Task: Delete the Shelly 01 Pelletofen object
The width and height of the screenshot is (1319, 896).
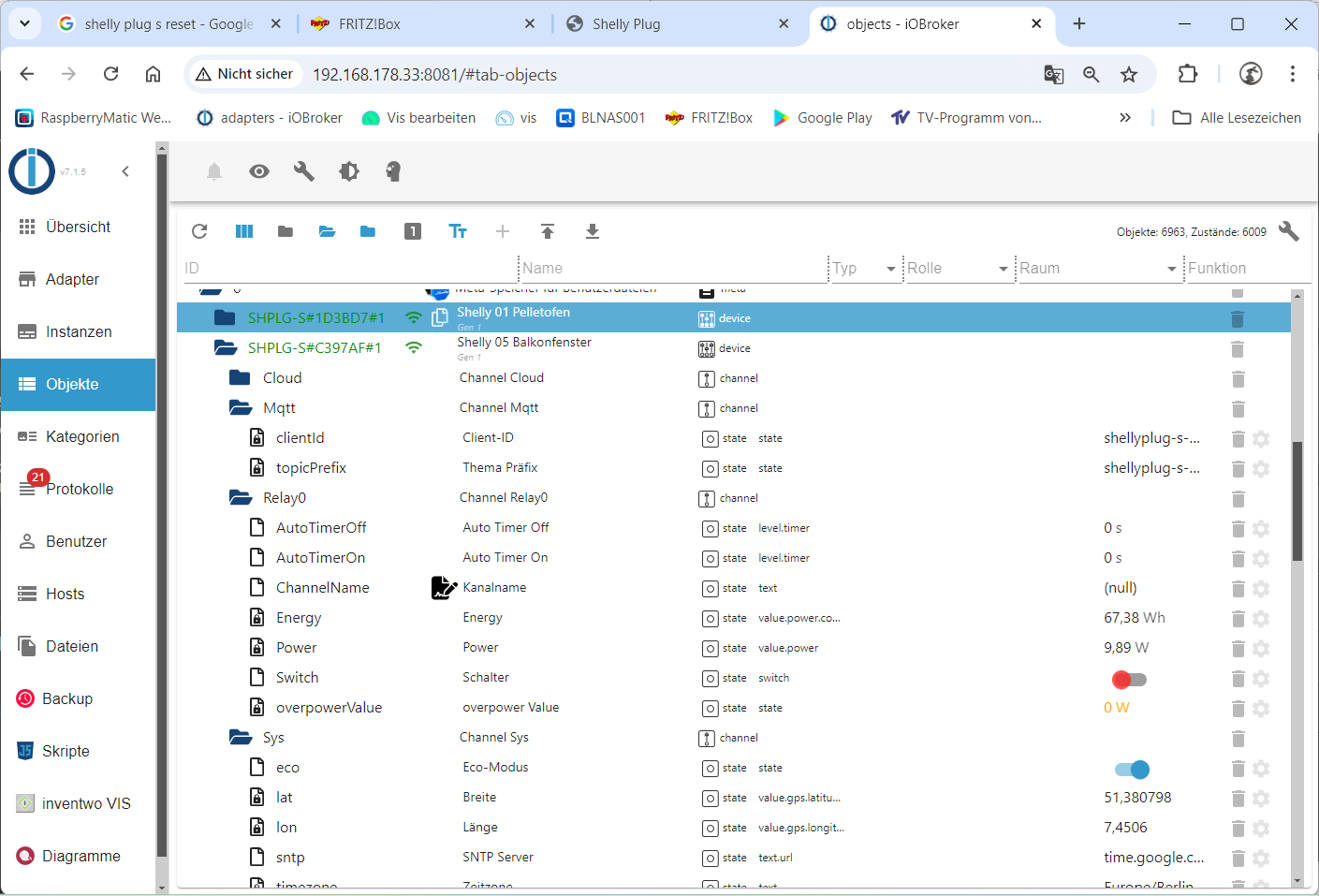Action: pyautogui.click(x=1238, y=318)
